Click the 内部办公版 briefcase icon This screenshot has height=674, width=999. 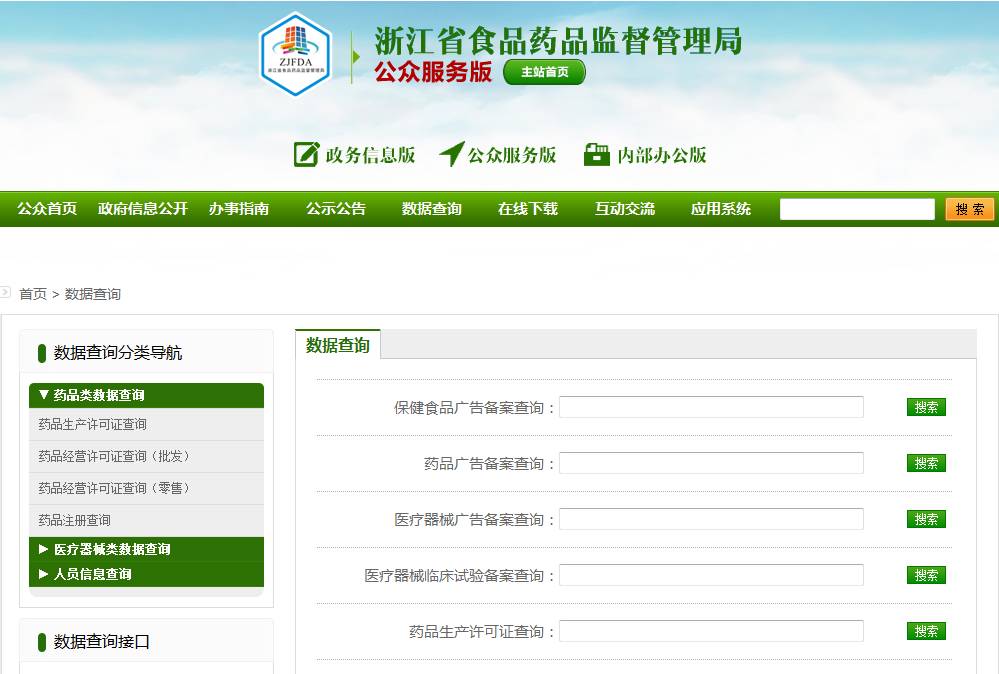(597, 154)
